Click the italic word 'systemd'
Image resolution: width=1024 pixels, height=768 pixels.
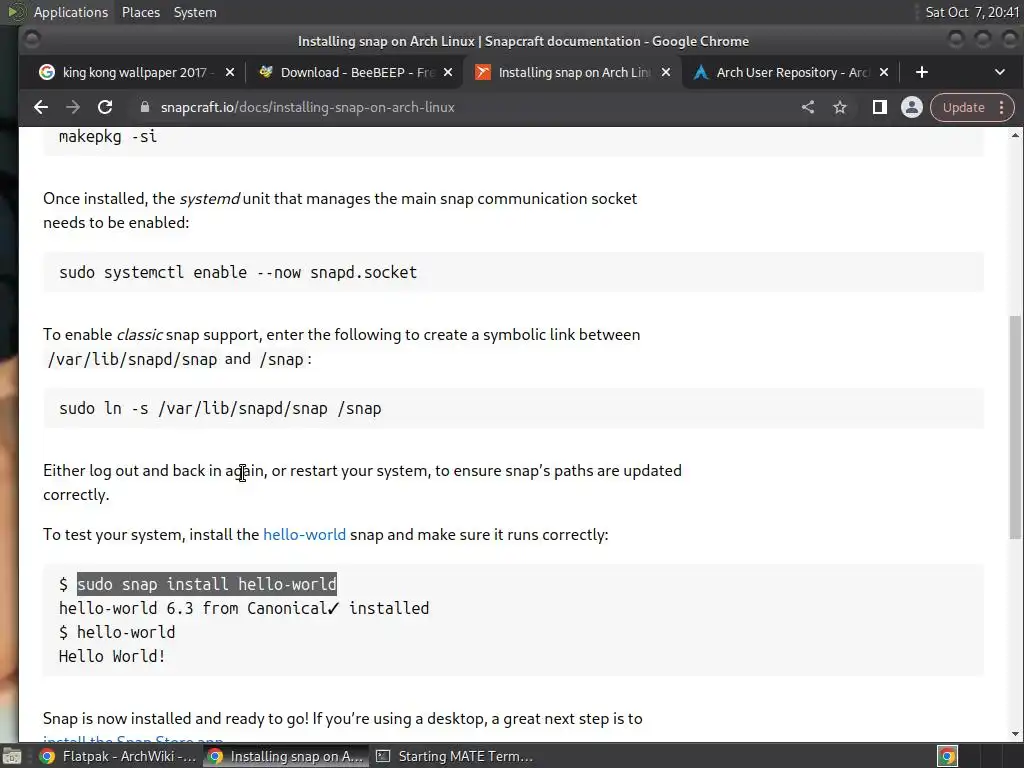210,199
